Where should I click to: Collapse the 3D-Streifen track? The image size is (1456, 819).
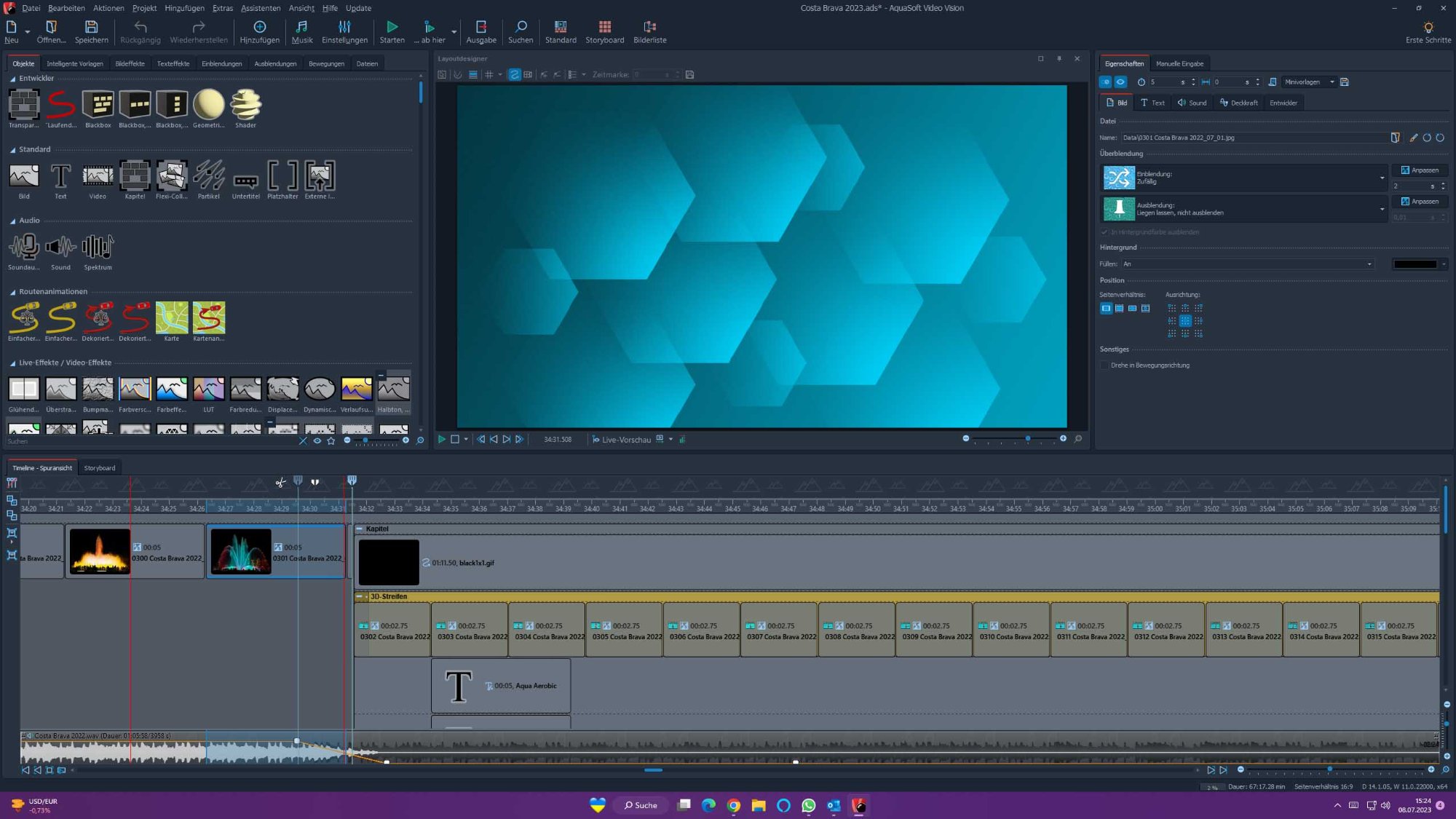(359, 596)
